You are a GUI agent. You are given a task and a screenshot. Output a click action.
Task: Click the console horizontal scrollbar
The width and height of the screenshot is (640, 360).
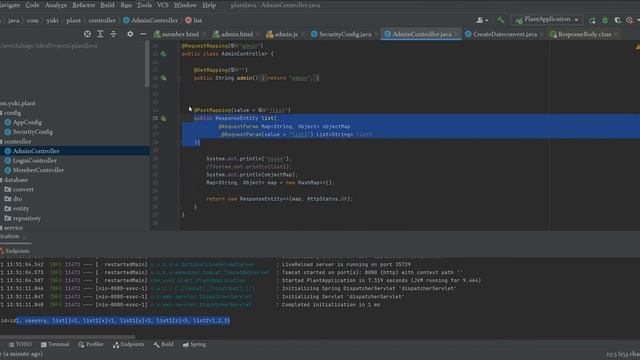[x=67, y=337]
